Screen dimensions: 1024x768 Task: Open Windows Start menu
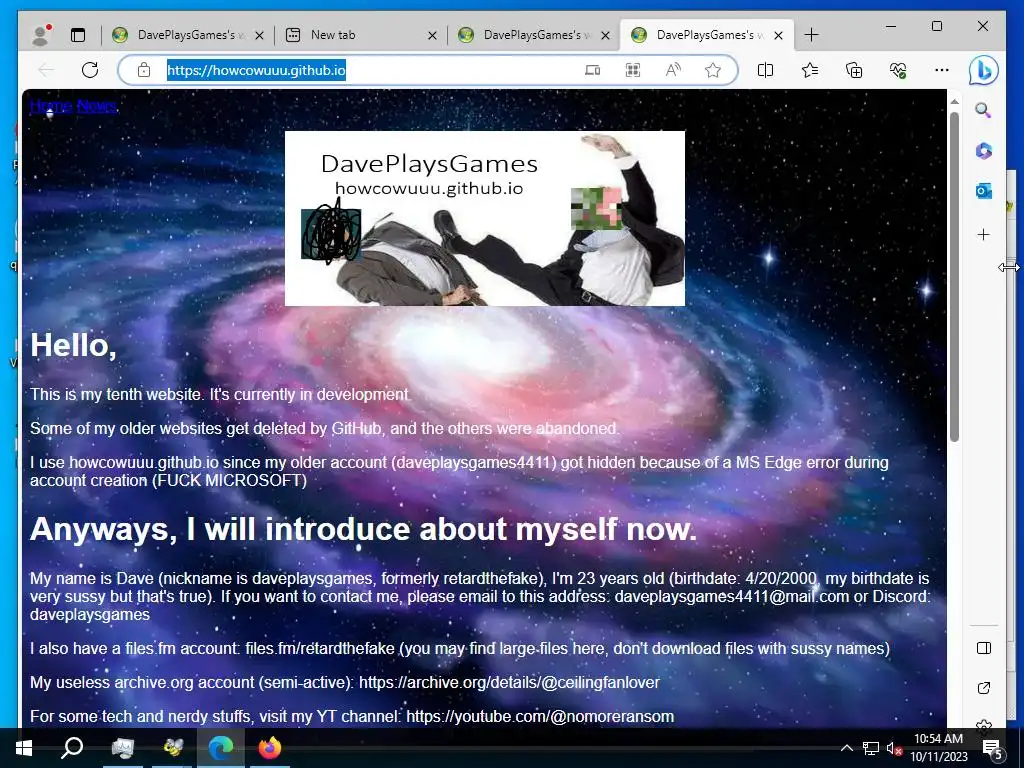[24, 748]
